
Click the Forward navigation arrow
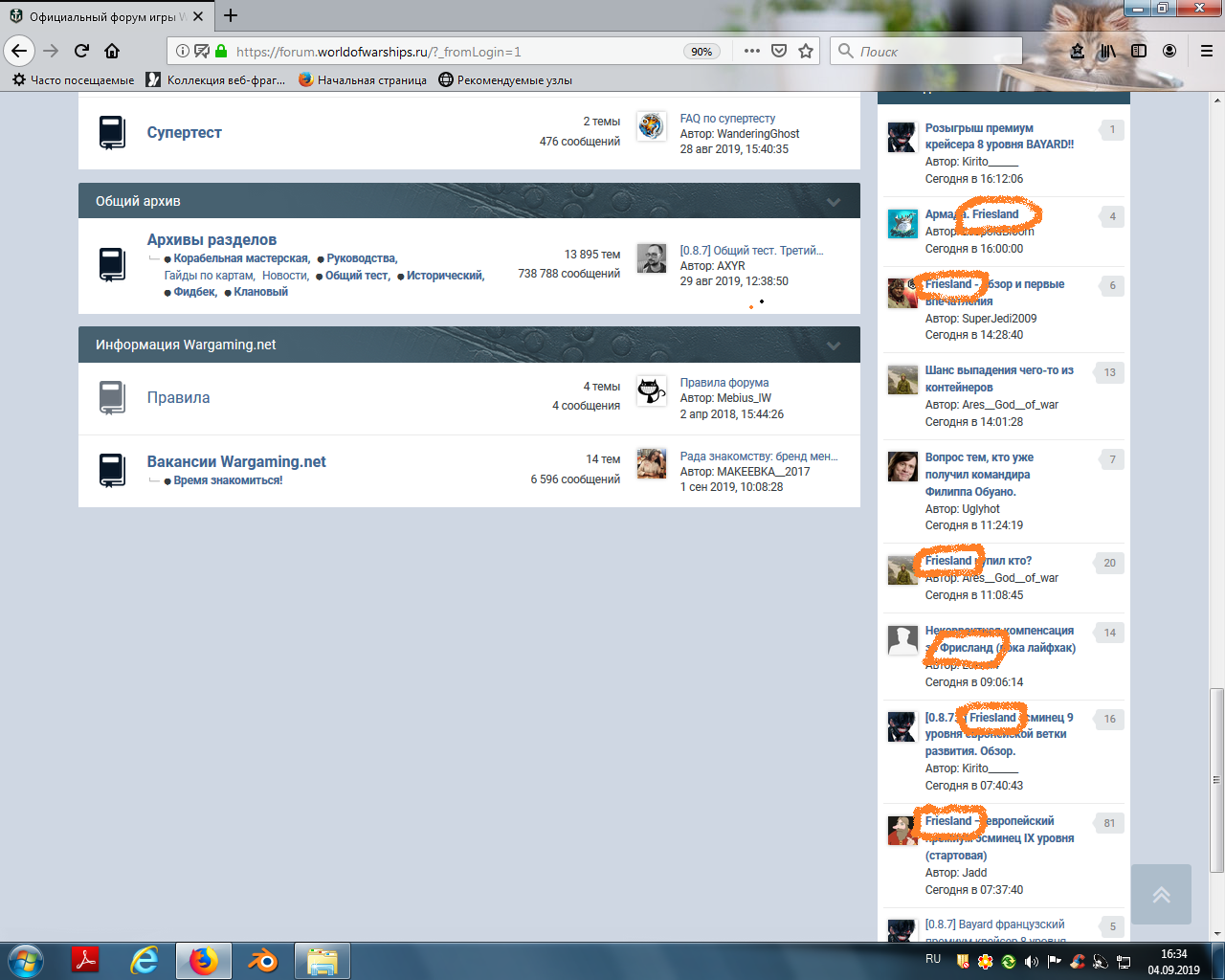(x=51, y=51)
